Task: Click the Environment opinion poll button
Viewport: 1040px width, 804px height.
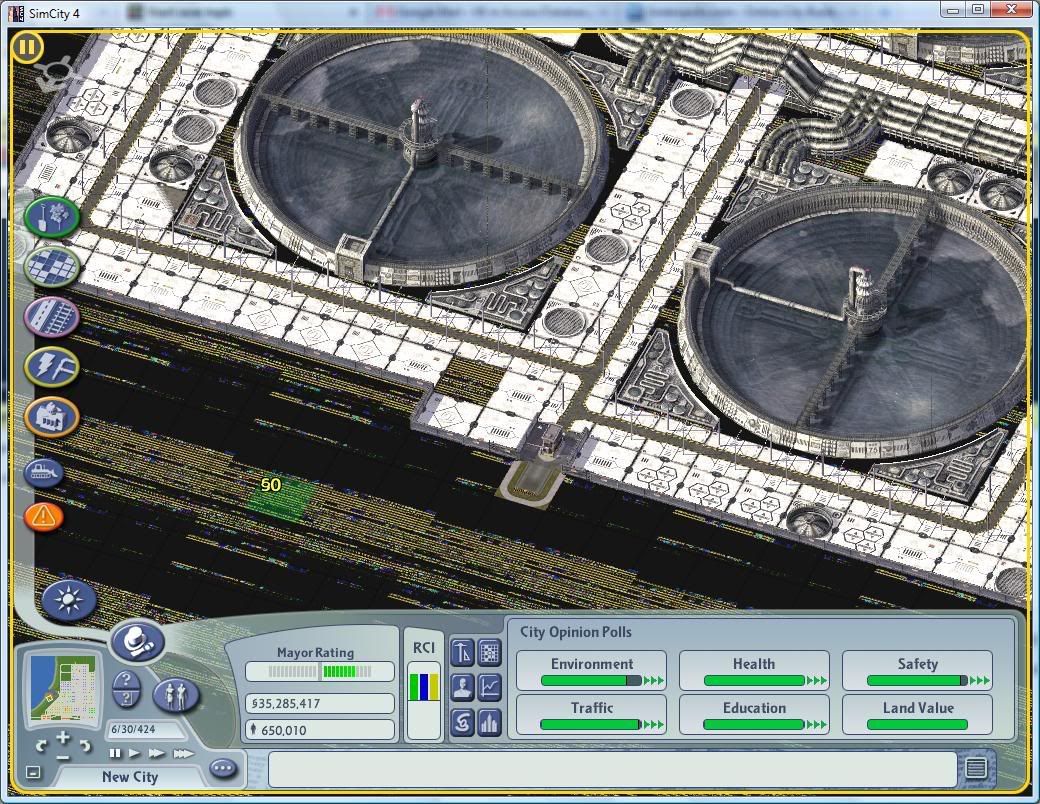Action: 592,671
